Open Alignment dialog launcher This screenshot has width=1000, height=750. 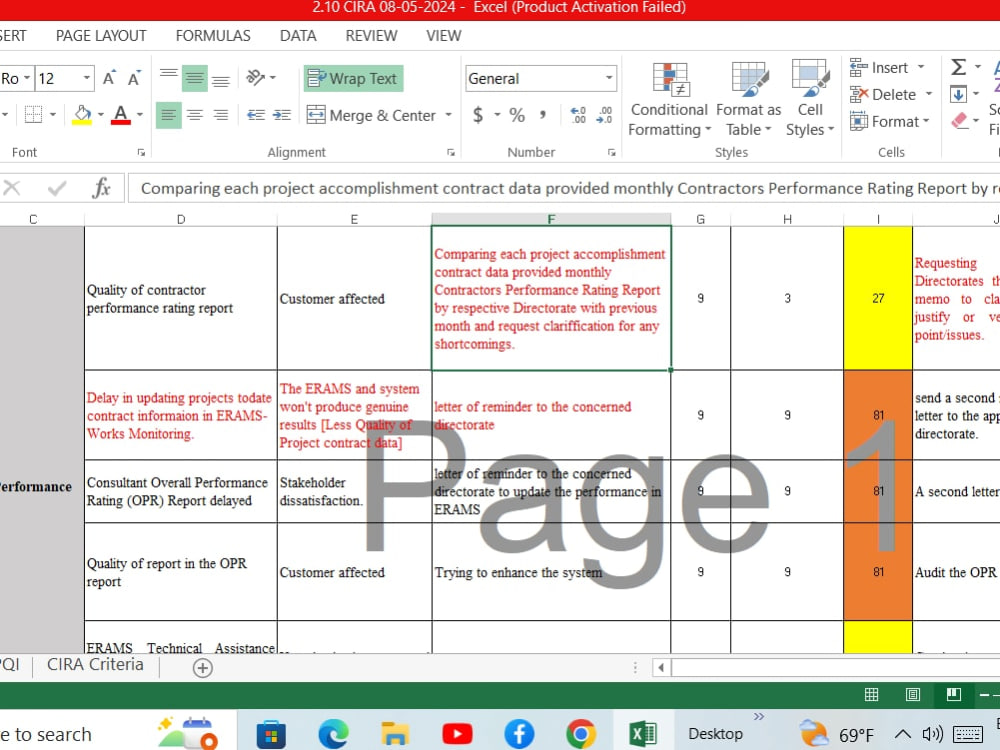coord(451,152)
